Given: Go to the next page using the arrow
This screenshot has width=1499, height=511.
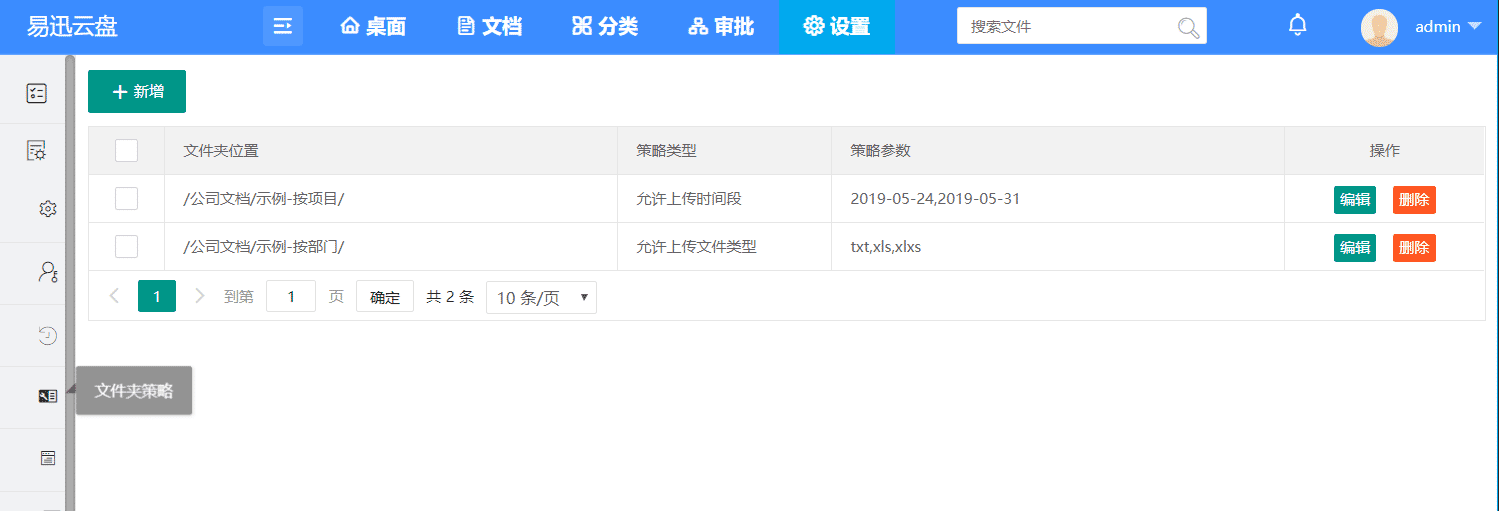Looking at the screenshot, I should (199, 296).
